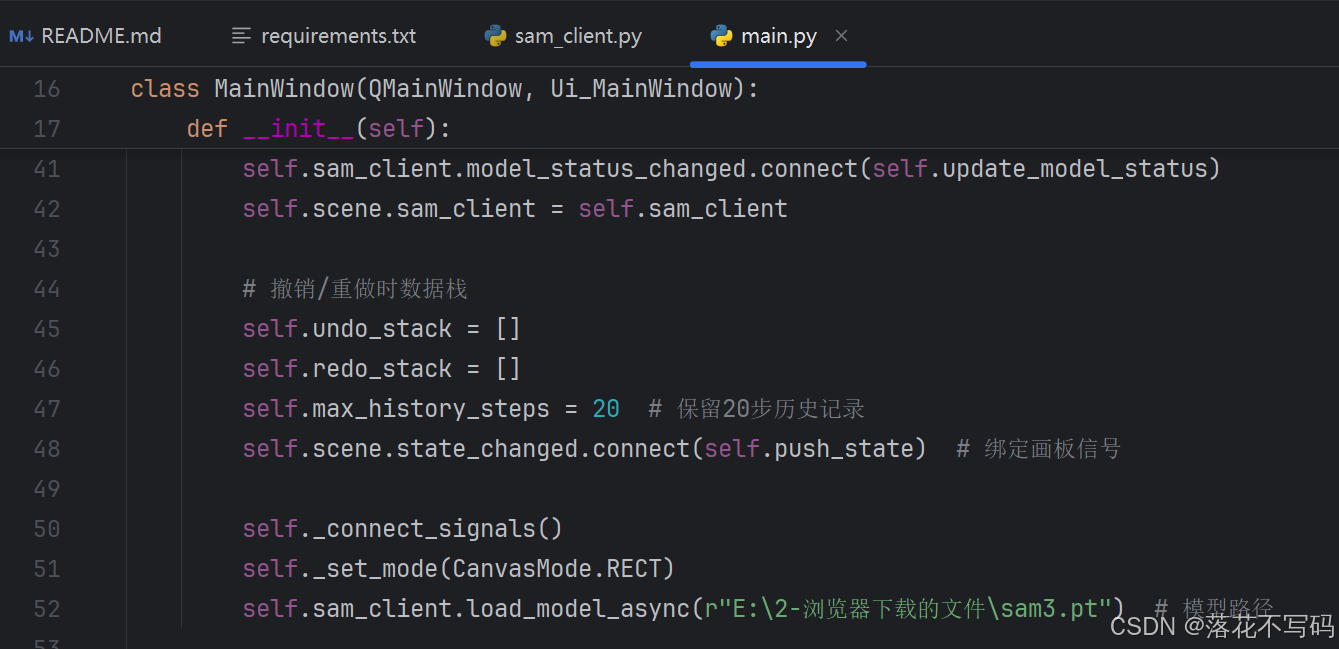Close the main.py tab
1339x649 pixels.
click(842, 36)
